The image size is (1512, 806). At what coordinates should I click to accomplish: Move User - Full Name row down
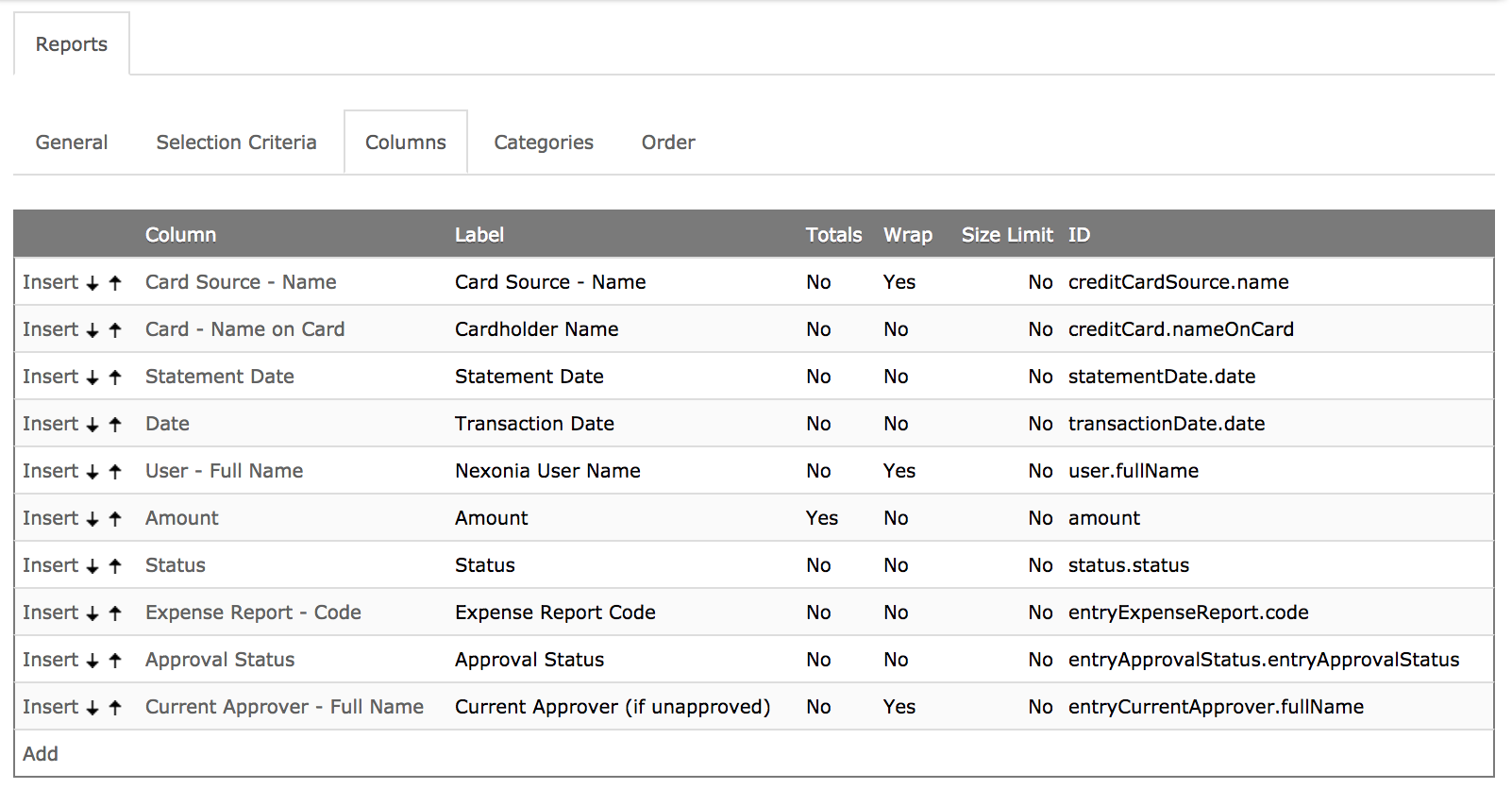(x=92, y=472)
